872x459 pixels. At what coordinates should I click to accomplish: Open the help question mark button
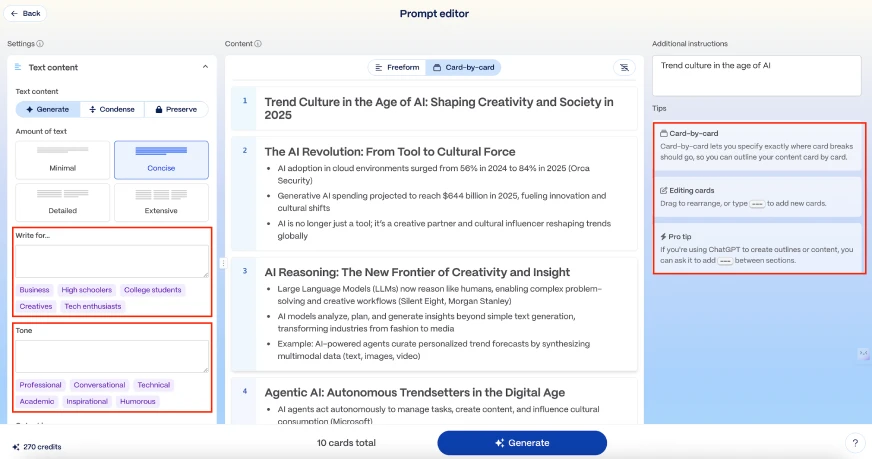(x=855, y=443)
